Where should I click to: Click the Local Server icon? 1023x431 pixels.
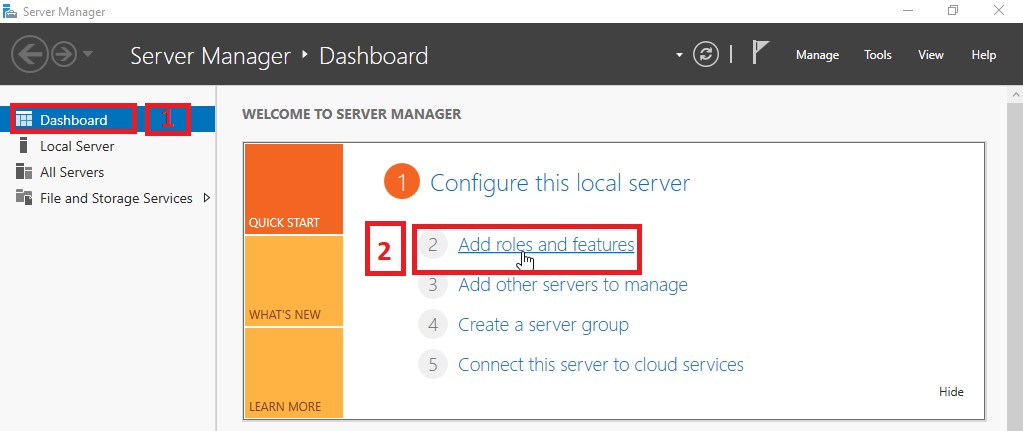23,145
